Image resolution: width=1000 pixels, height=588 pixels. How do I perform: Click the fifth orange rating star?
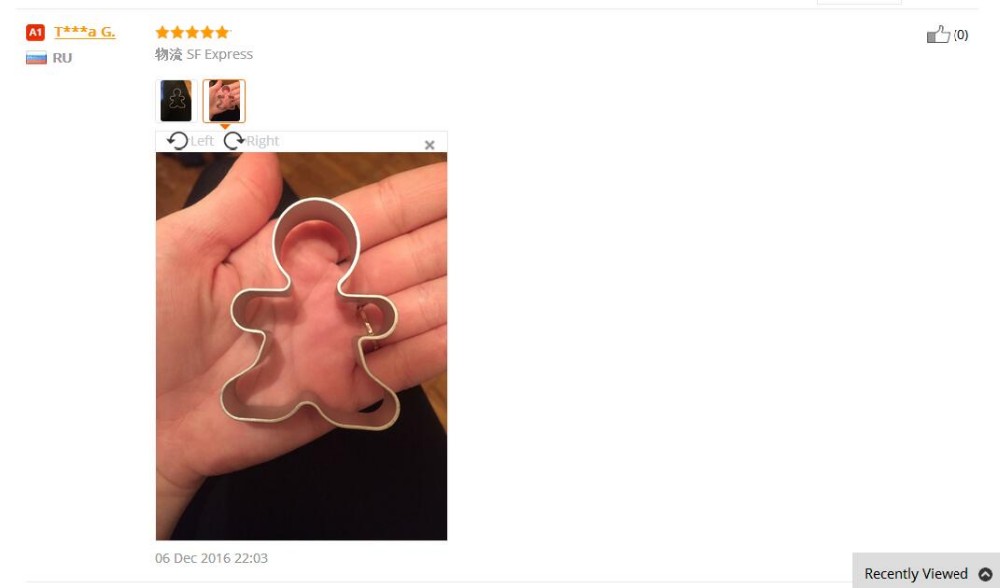(x=222, y=32)
